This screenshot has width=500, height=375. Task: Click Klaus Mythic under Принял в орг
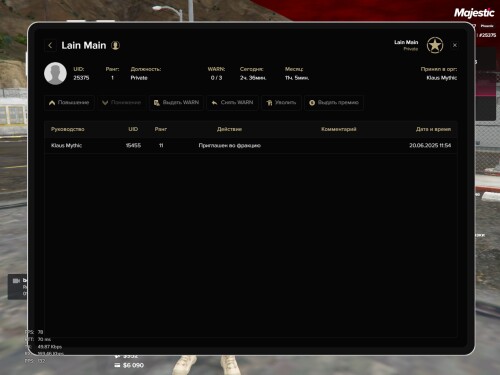[442, 78]
